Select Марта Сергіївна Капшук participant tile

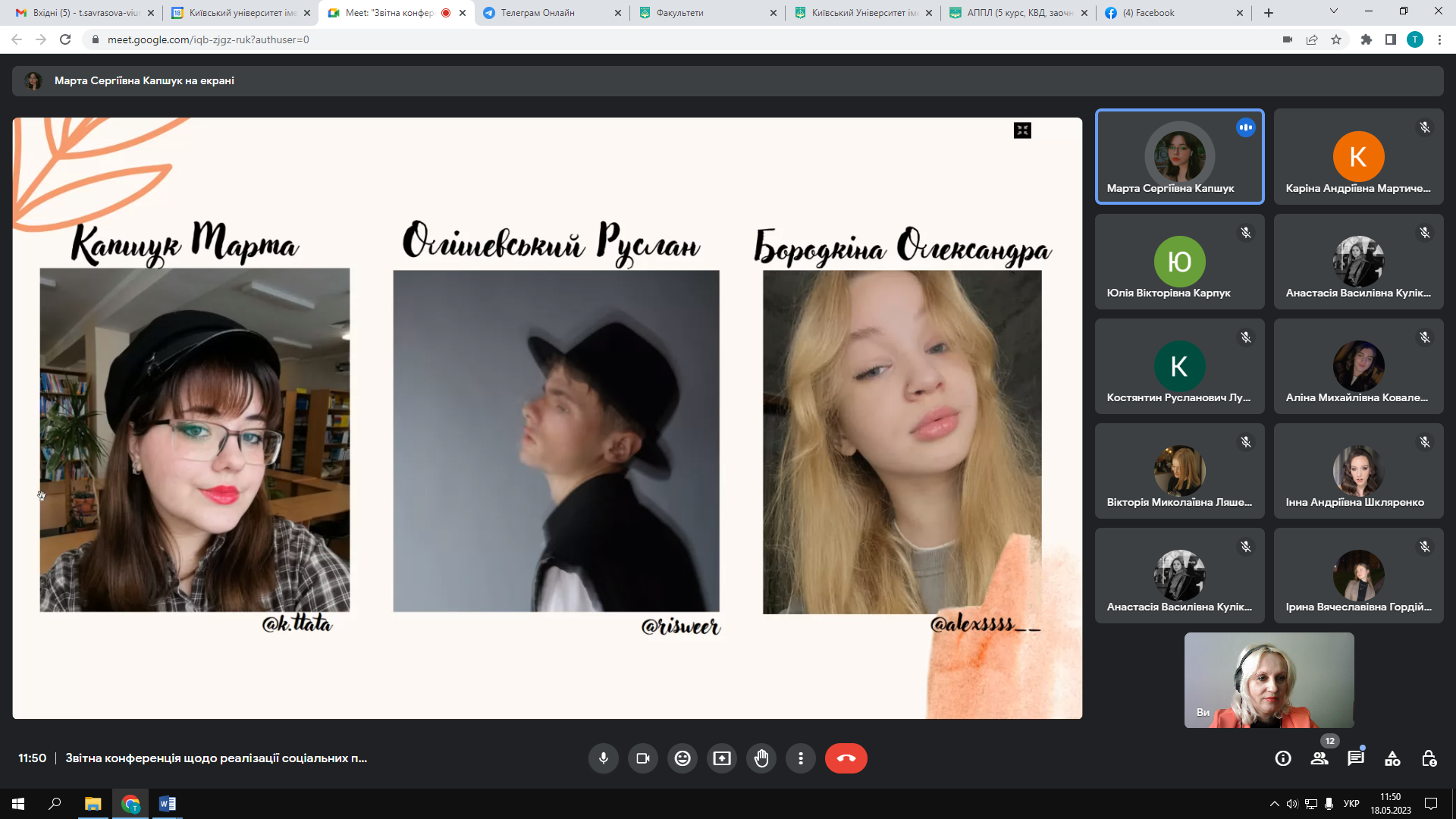point(1179,157)
